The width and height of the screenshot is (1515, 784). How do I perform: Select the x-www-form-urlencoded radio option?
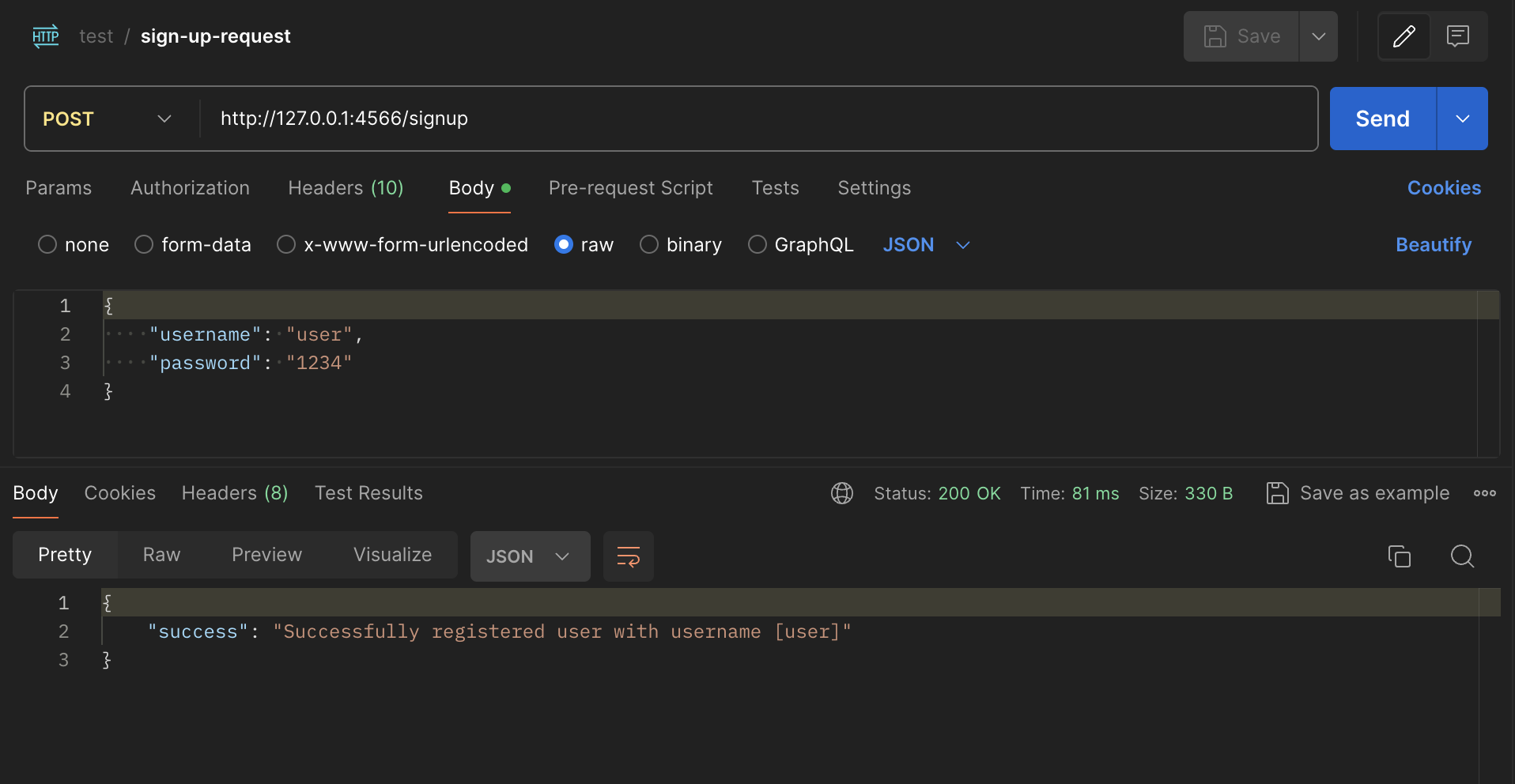286,245
